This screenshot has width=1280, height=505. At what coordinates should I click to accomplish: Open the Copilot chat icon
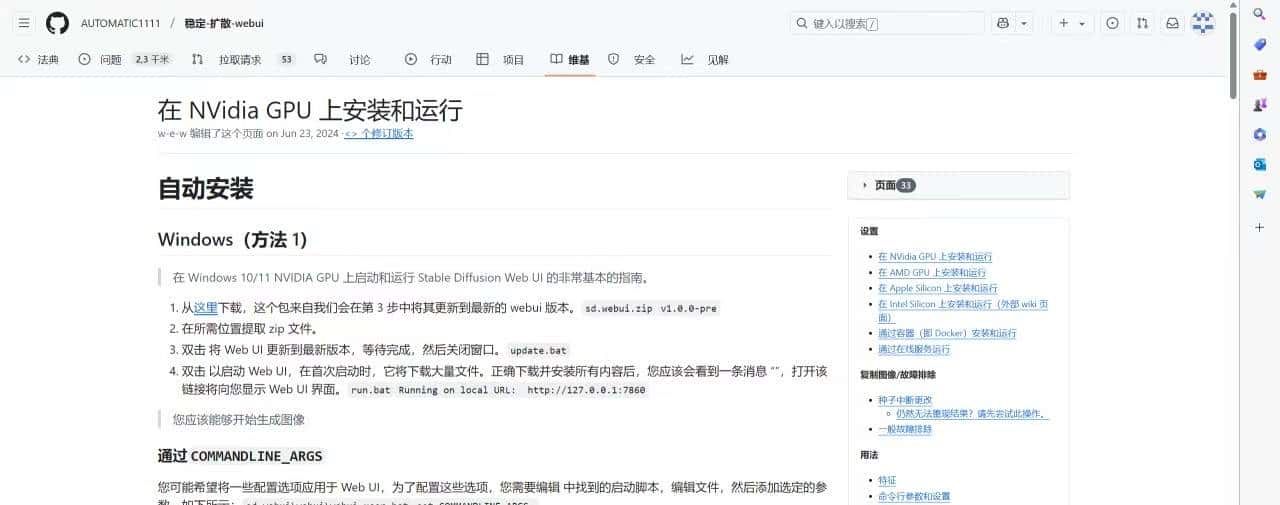click(x=1003, y=23)
